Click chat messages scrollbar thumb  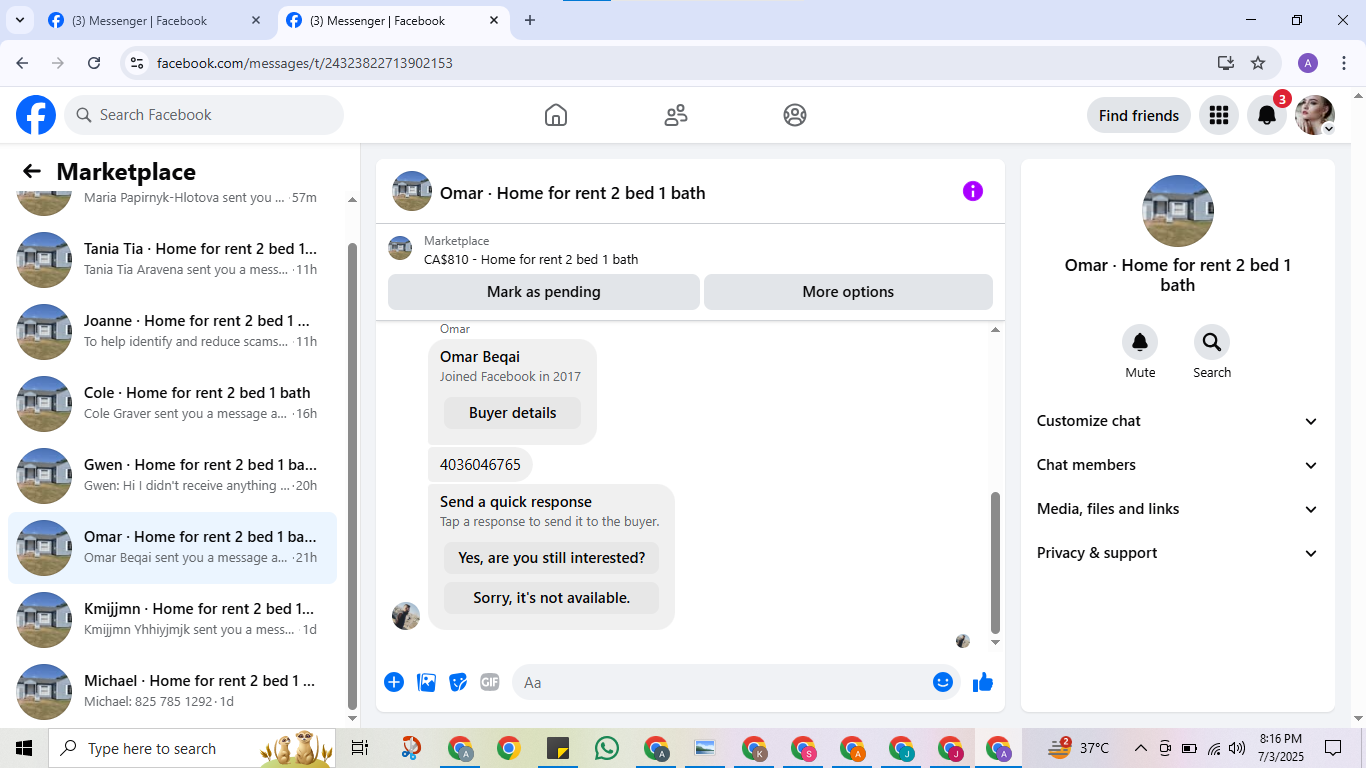coord(995,562)
